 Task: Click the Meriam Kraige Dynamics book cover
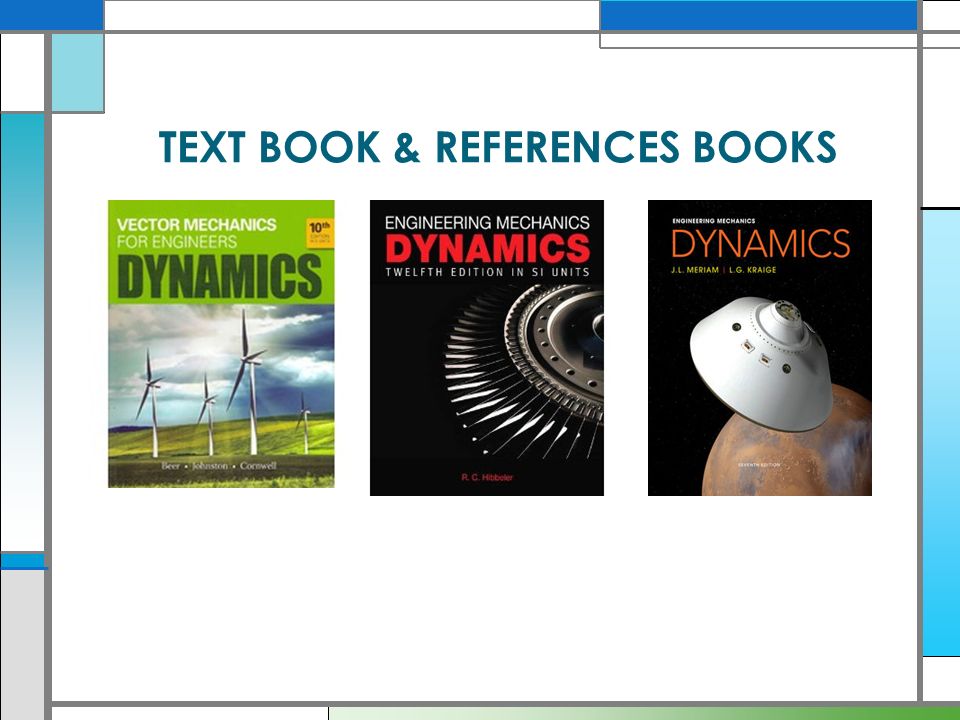point(760,348)
